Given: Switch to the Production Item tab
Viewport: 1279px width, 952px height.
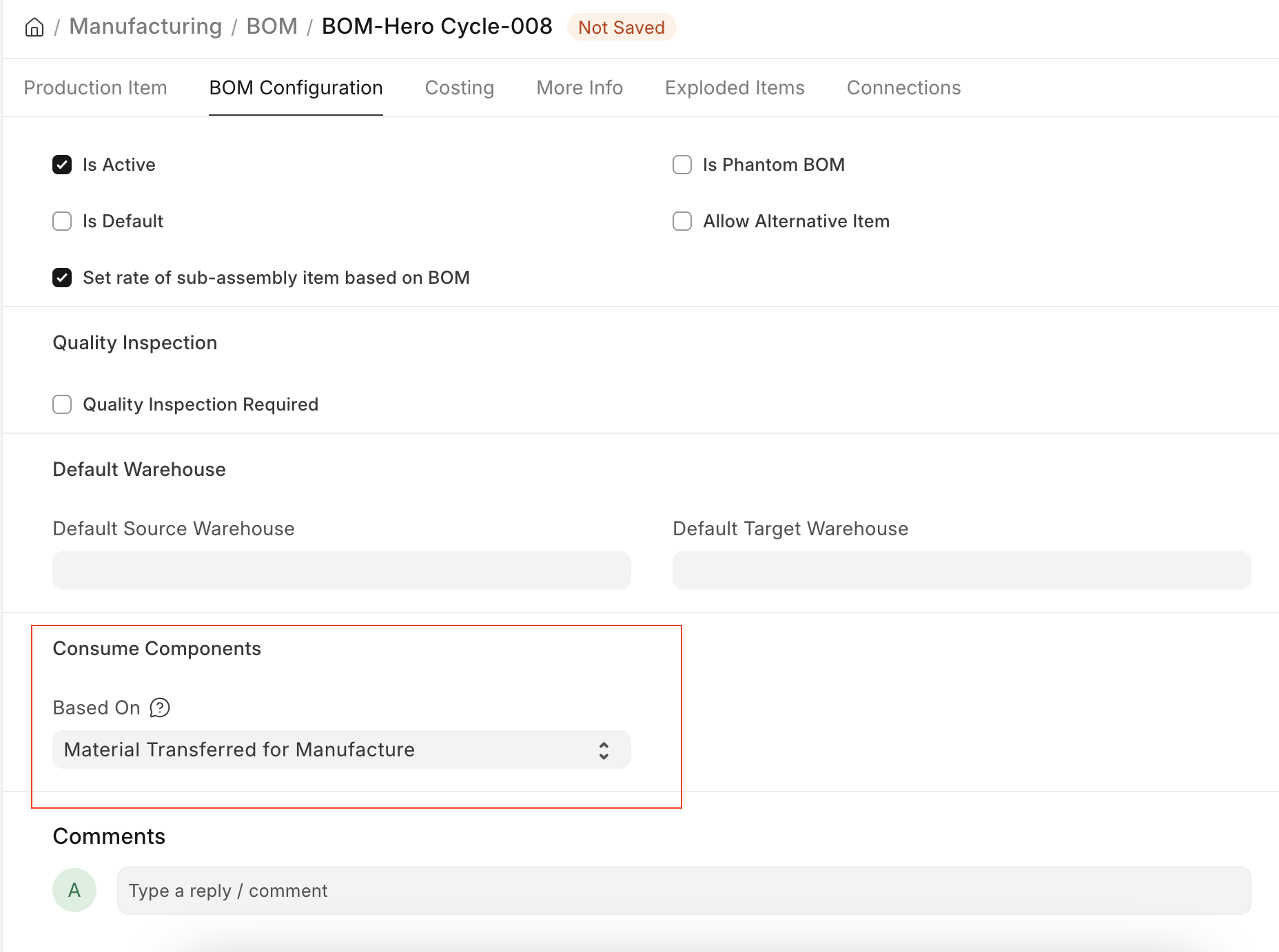Looking at the screenshot, I should [x=95, y=88].
